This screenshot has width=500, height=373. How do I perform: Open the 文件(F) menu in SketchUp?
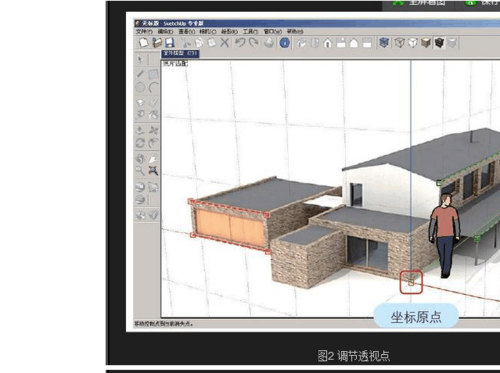click(144, 31)
